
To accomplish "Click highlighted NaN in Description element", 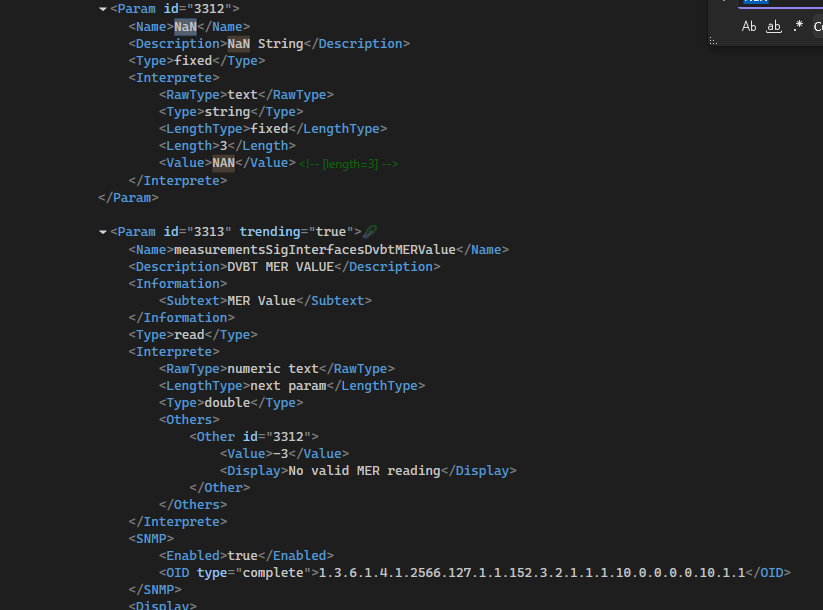I will [x=238, y=44].
